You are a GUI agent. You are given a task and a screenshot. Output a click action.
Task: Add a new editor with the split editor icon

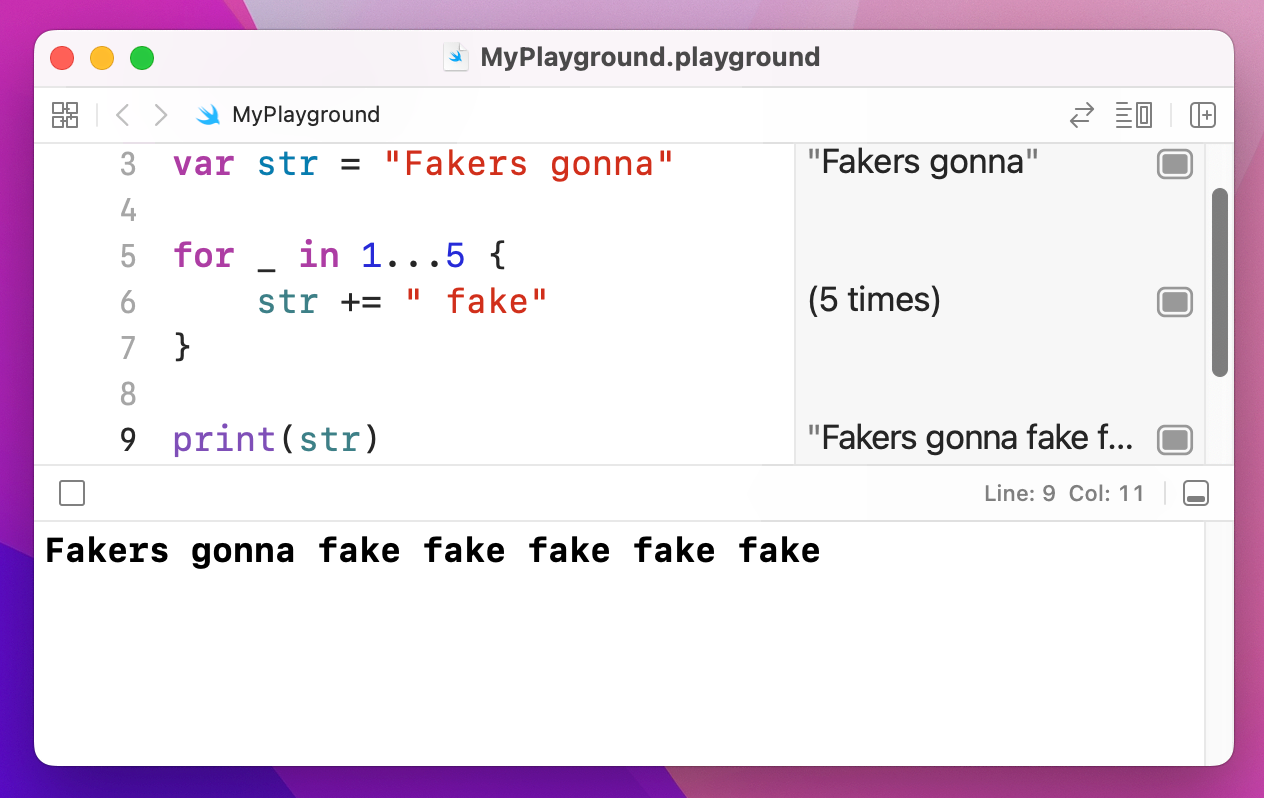pos(1203,114)
